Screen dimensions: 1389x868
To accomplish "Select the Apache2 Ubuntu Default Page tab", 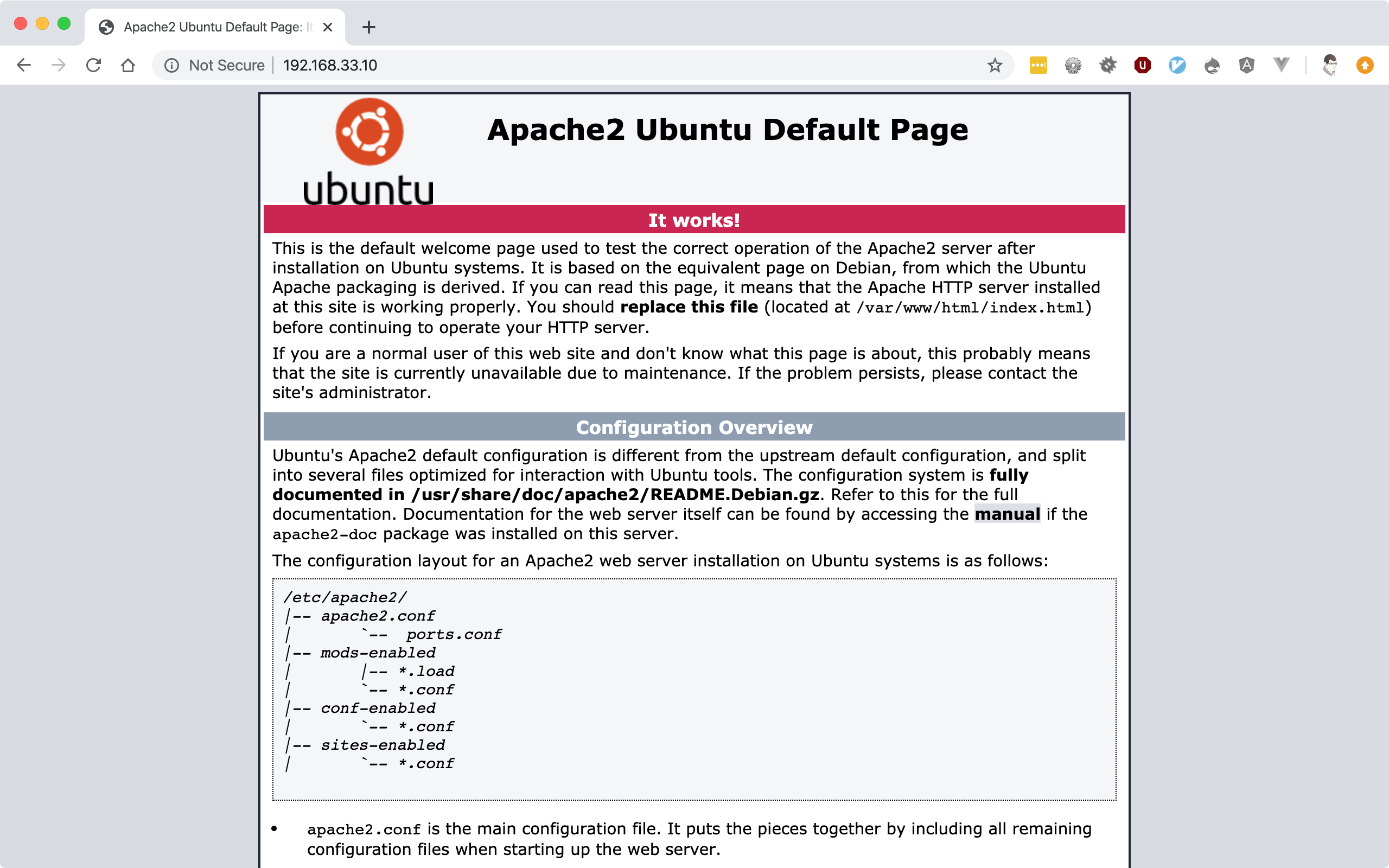I will [212, 27].
